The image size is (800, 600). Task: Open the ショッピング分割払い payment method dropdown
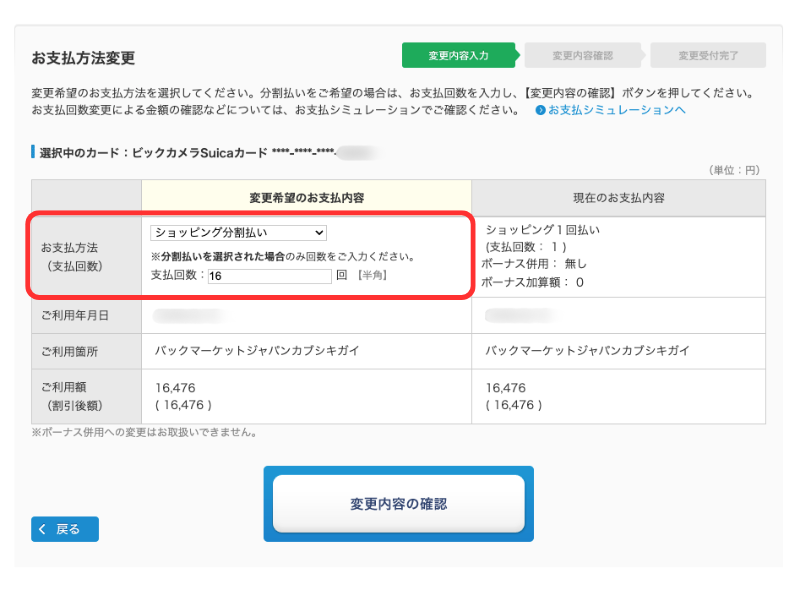[x=238, y=232]
